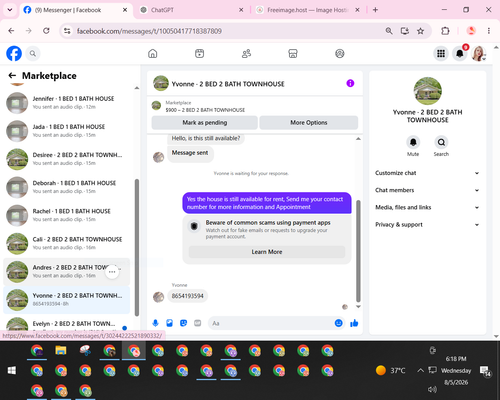The height and width of the screenshot is (400, 500).
Task: Open the Windows notification center icon
Action: pyautogui.click(x=485, y=371)
